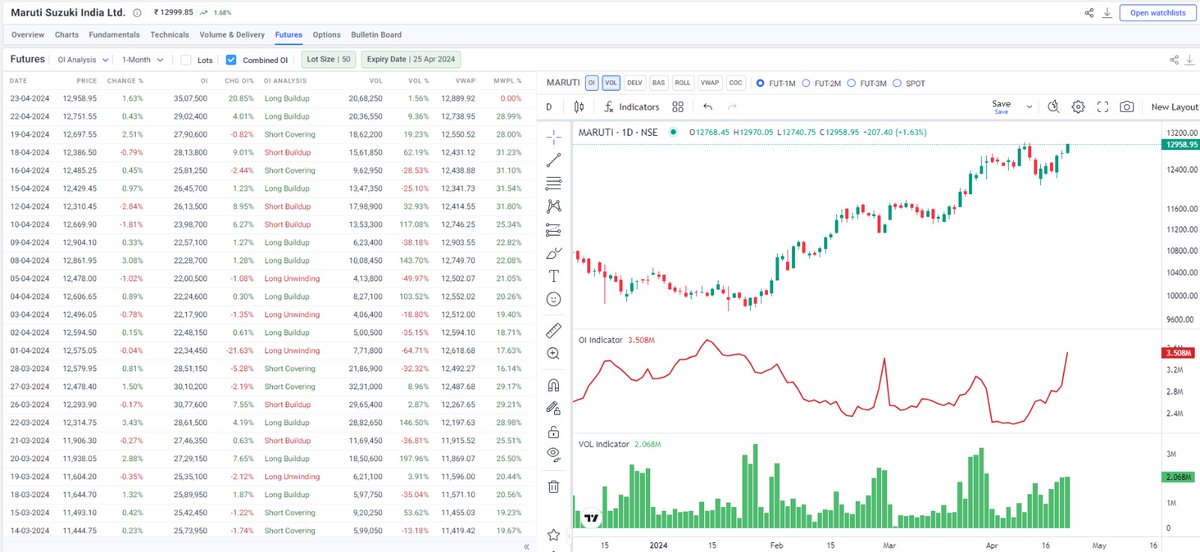The height and width of the screenshot is (552, 1200).
Task: Select the crosshair cursor tool
Action: click(x=554, y=136)
